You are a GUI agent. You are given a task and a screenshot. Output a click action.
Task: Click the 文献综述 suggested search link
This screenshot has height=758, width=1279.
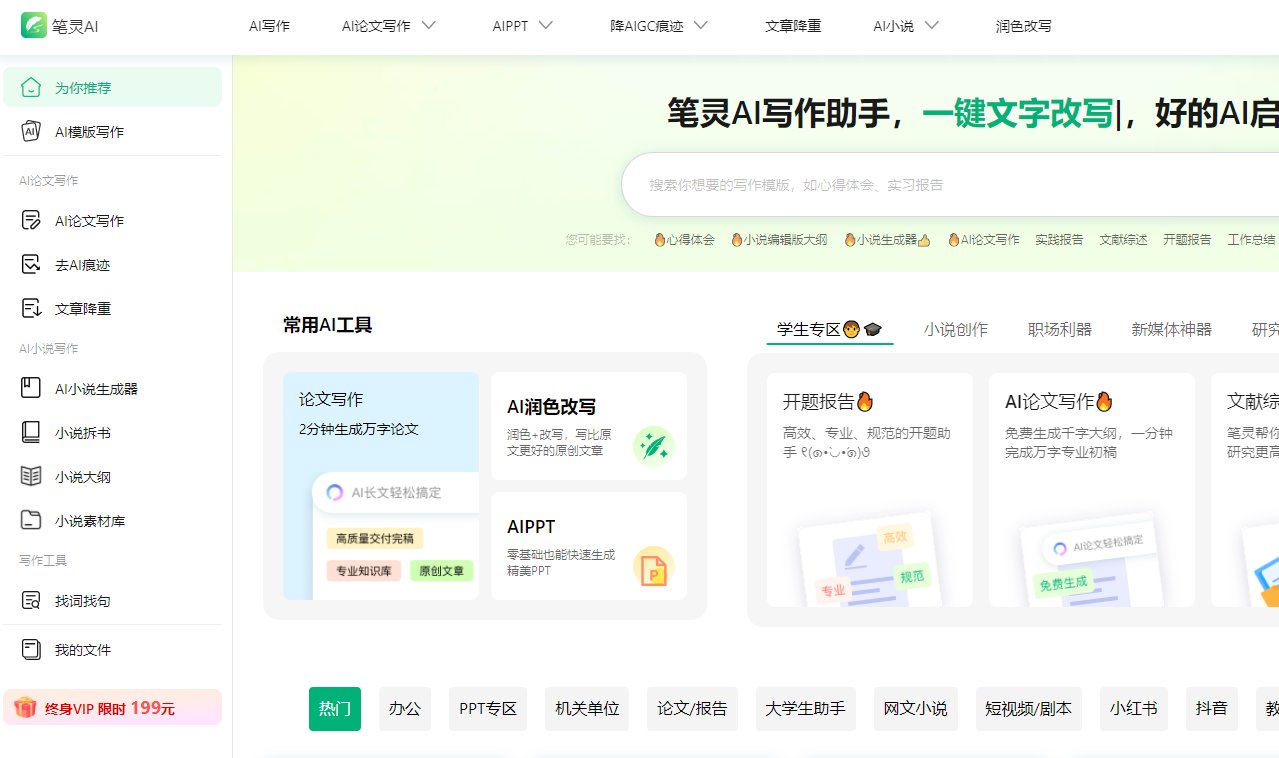1123,240
